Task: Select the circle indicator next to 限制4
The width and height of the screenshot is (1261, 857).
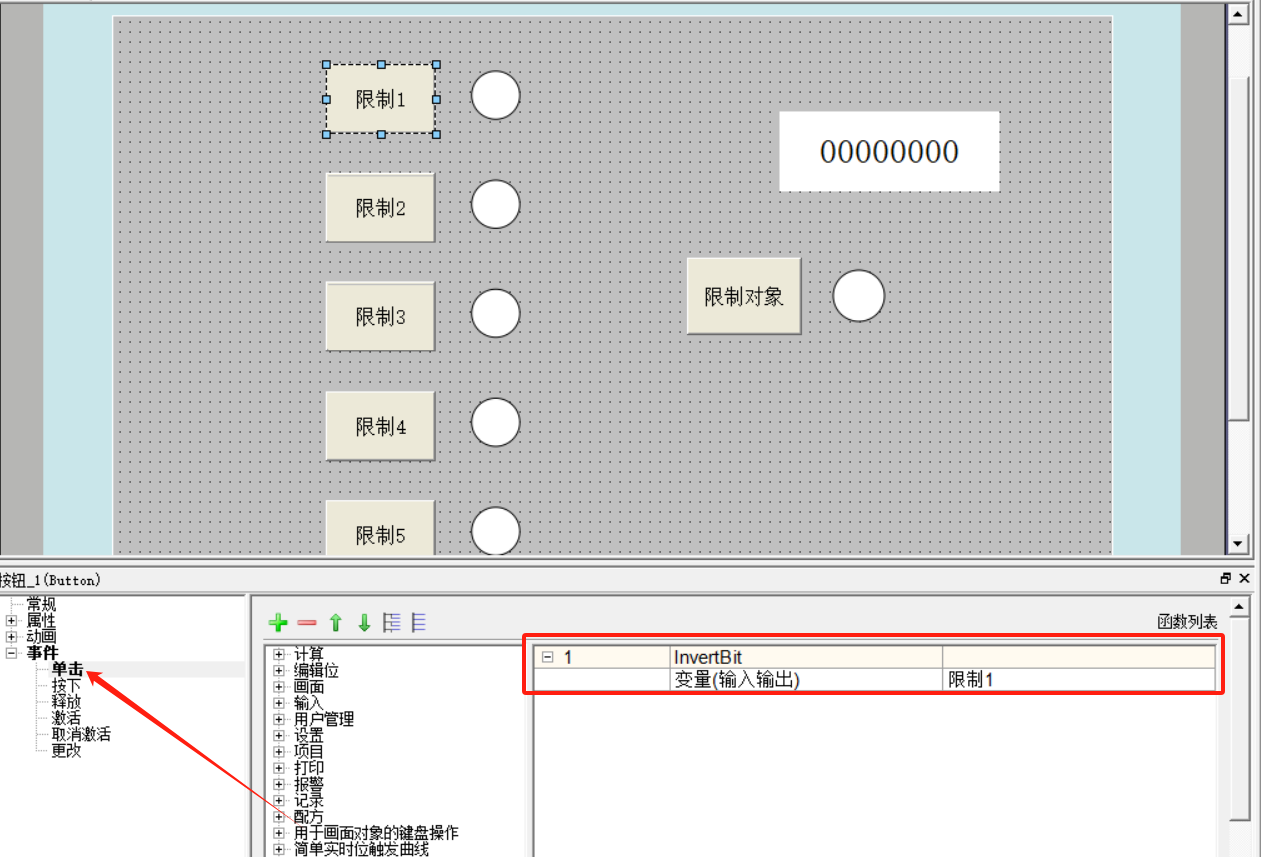Action: (496, 423)
